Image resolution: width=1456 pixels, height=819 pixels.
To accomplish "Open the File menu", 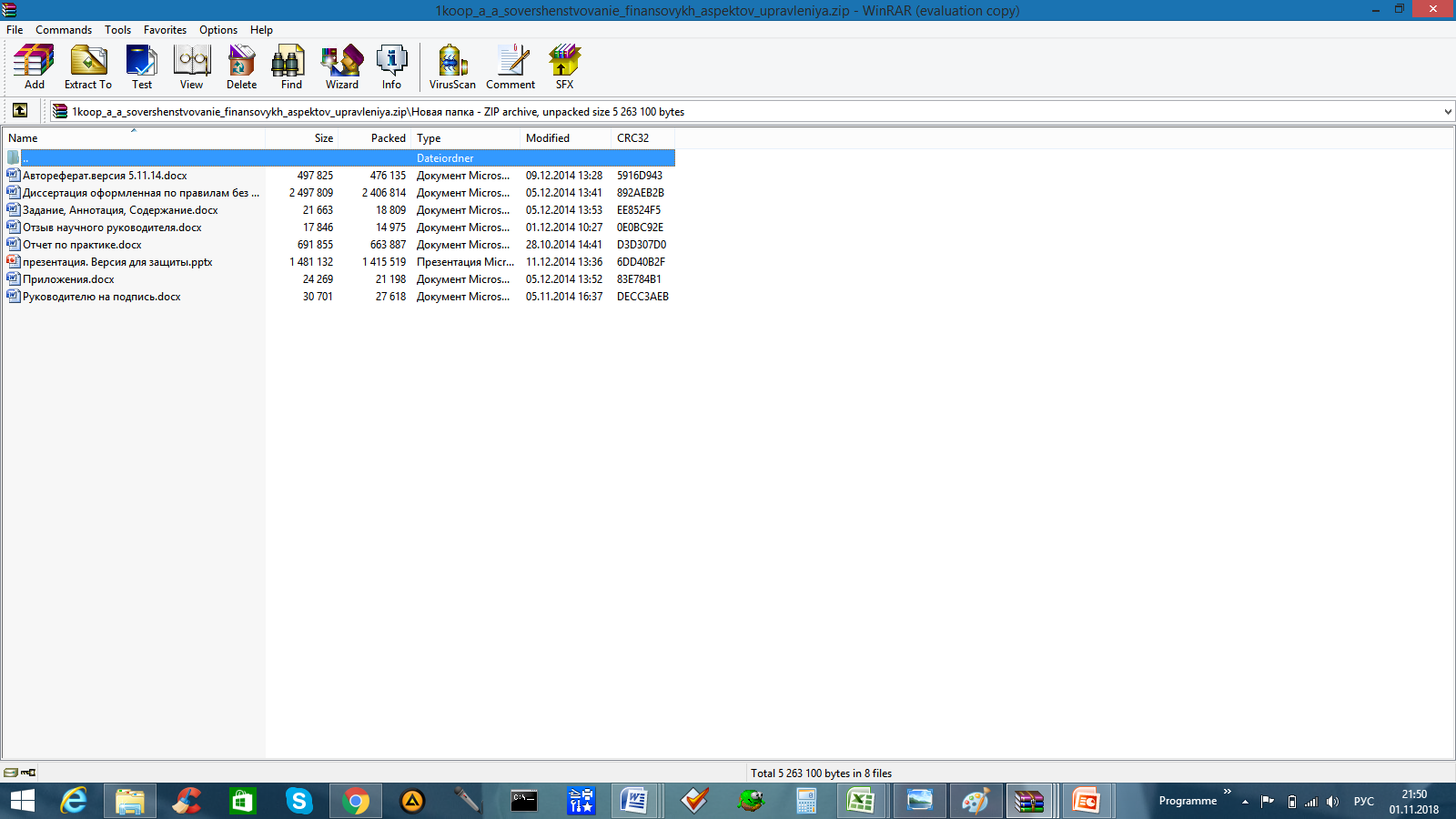I will tap(15, 30).
